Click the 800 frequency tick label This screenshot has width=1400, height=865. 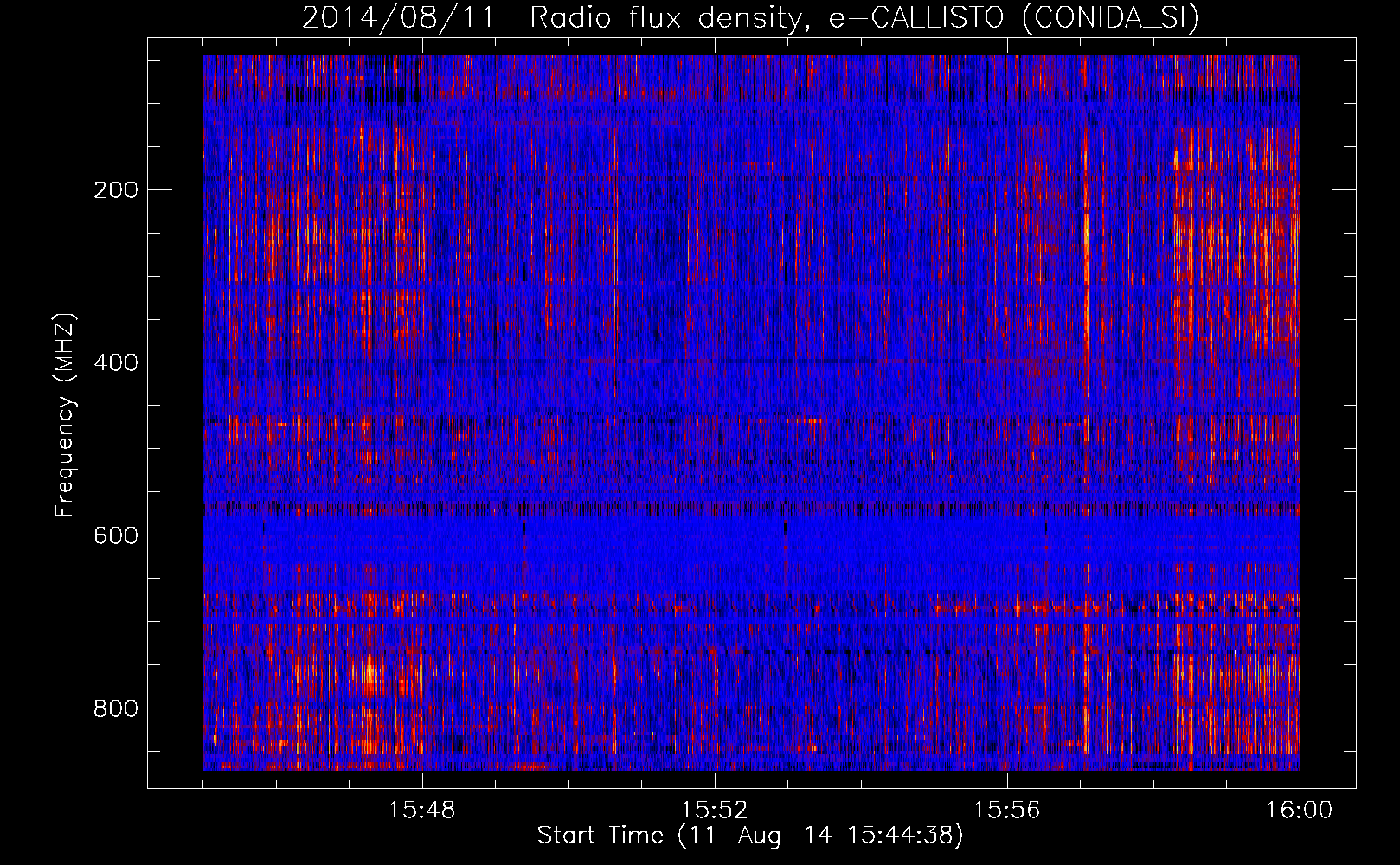click(115, 708)
